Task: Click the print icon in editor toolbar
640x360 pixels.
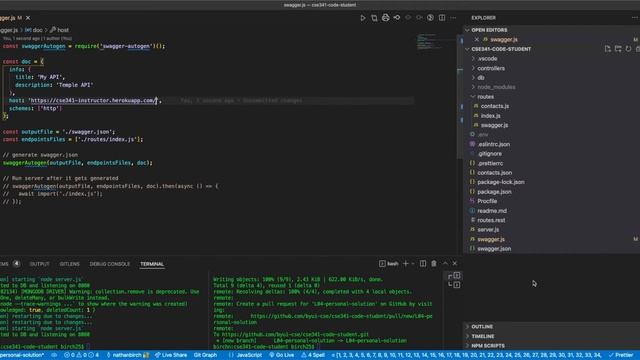Action: tap(385, 18)
